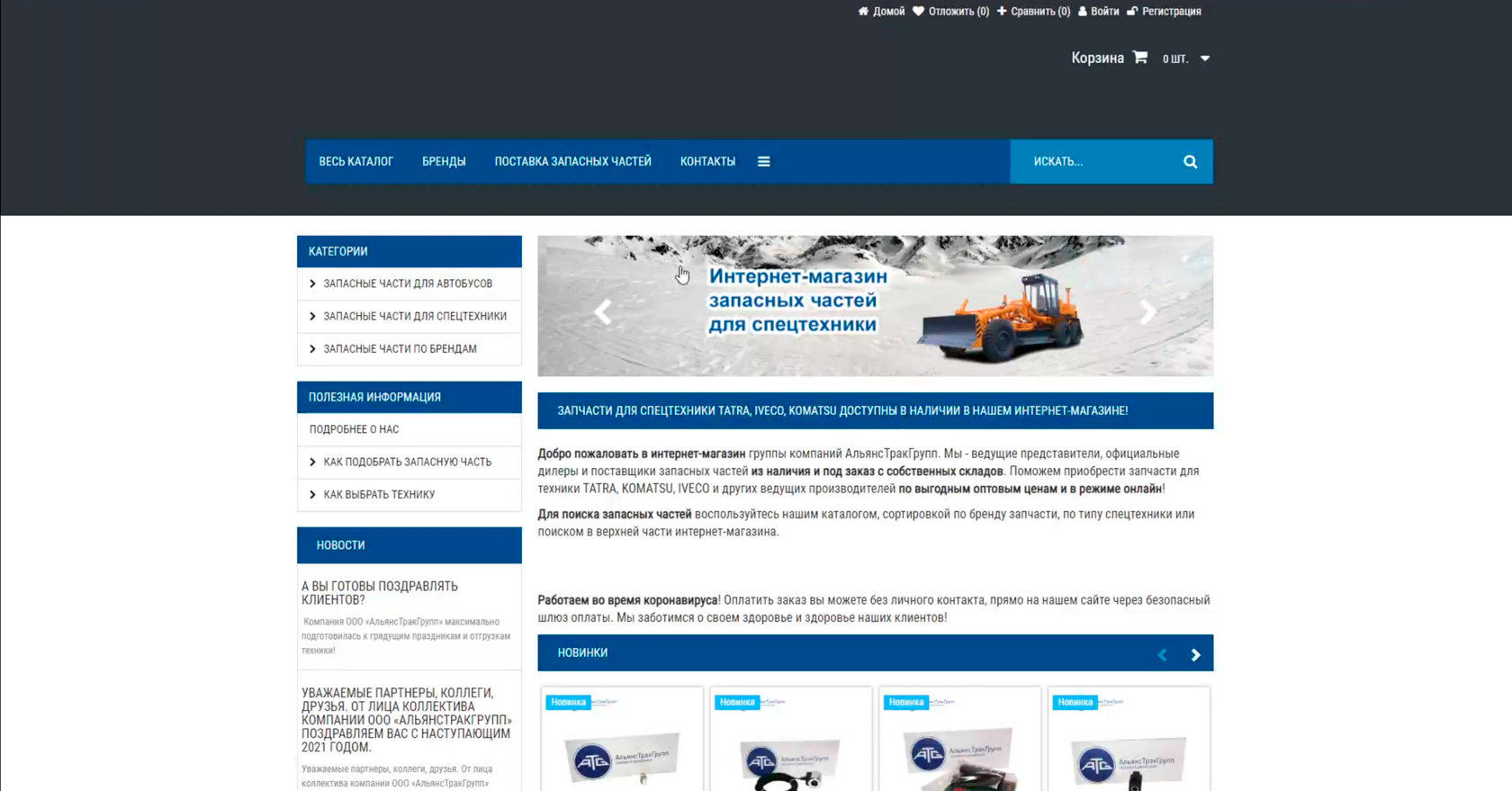Open news about 2021 New Year greetings

point(407,720)
